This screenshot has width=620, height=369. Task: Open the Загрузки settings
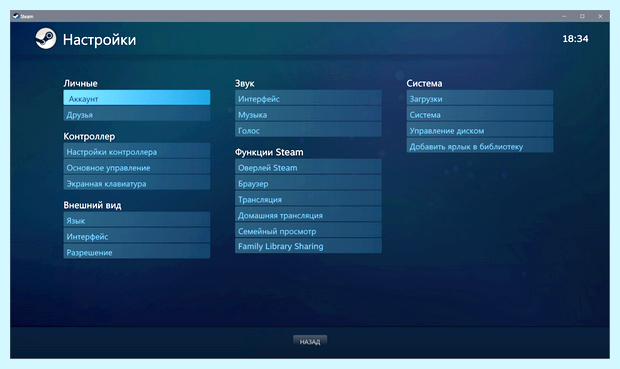click(x=480, y=98)
